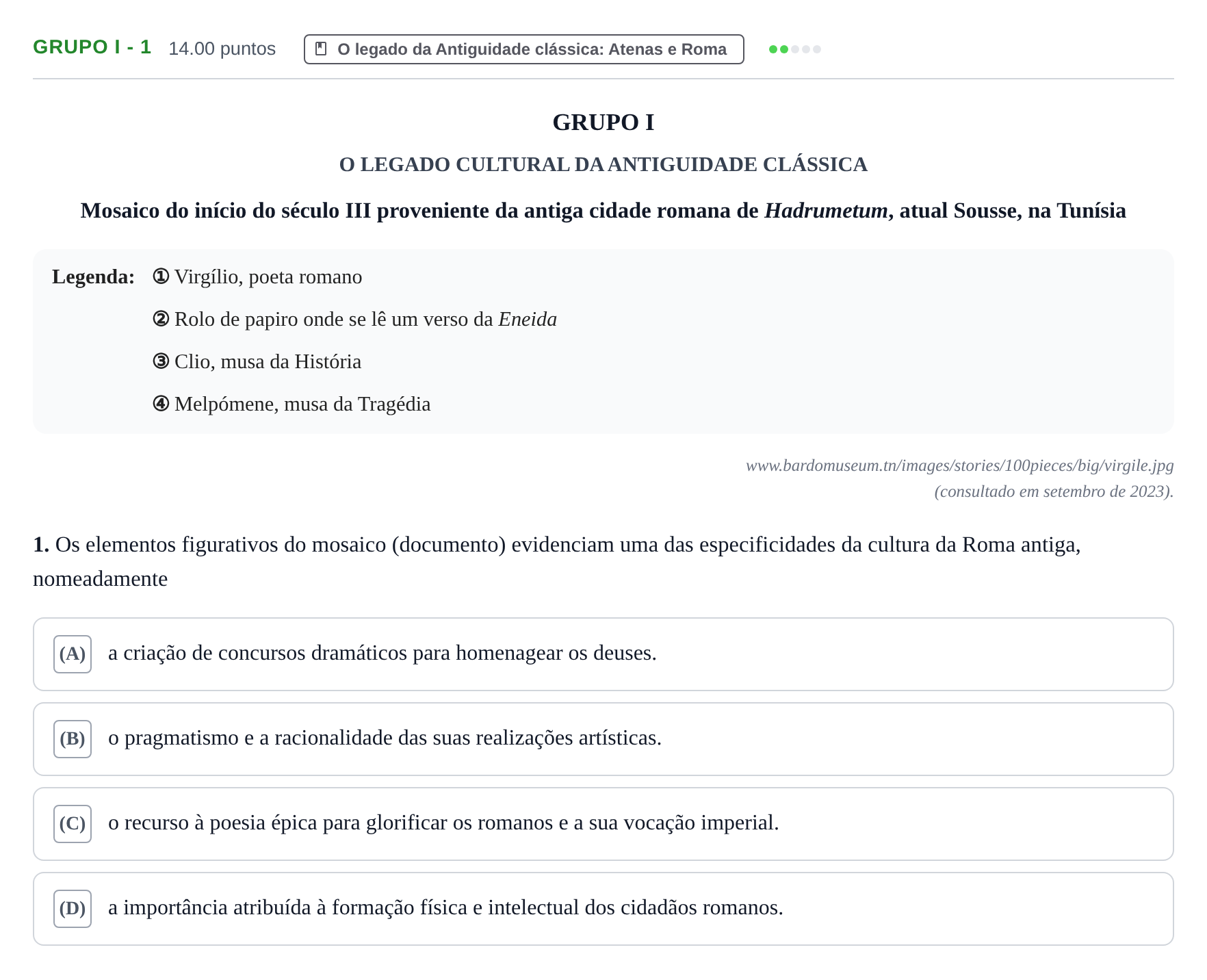Click the mosaic title mentioning Hadrumetum
1207x980 pixels.
603,211
